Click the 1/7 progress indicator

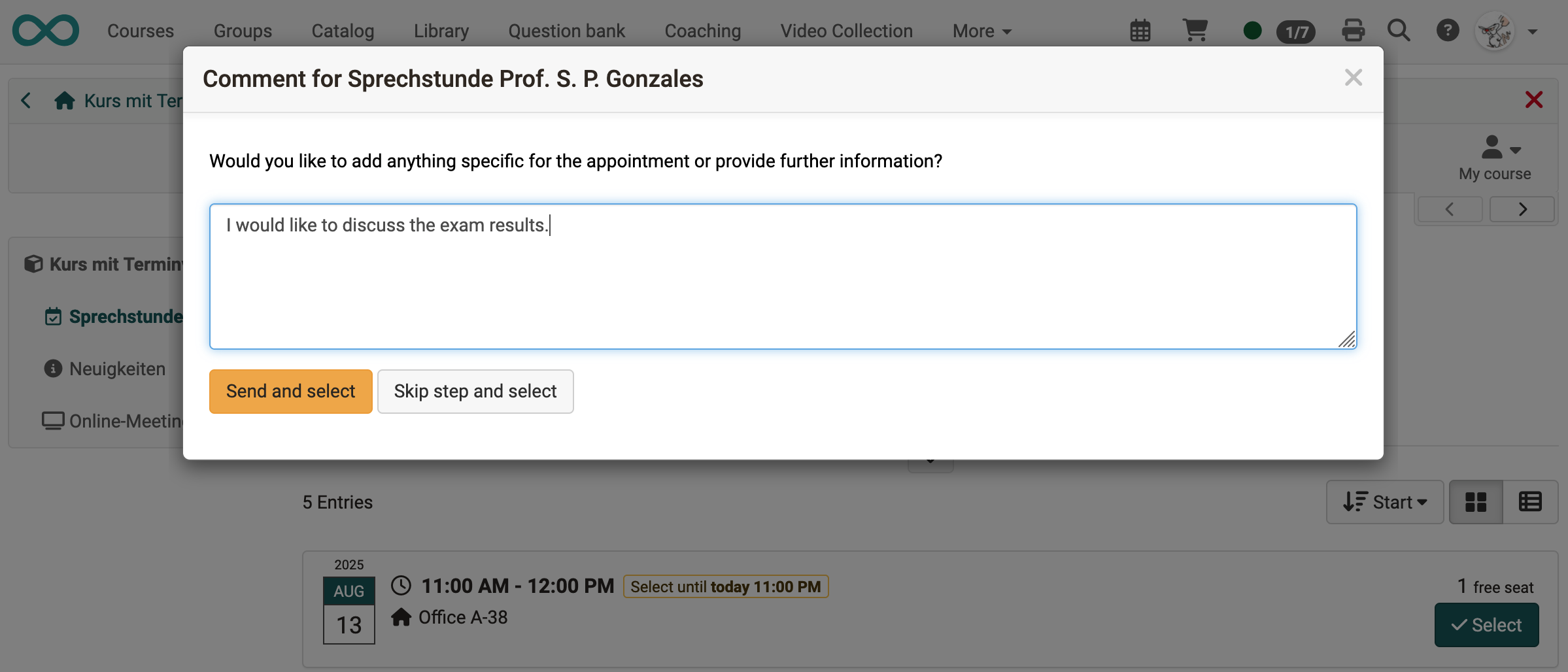point(1296,31)
